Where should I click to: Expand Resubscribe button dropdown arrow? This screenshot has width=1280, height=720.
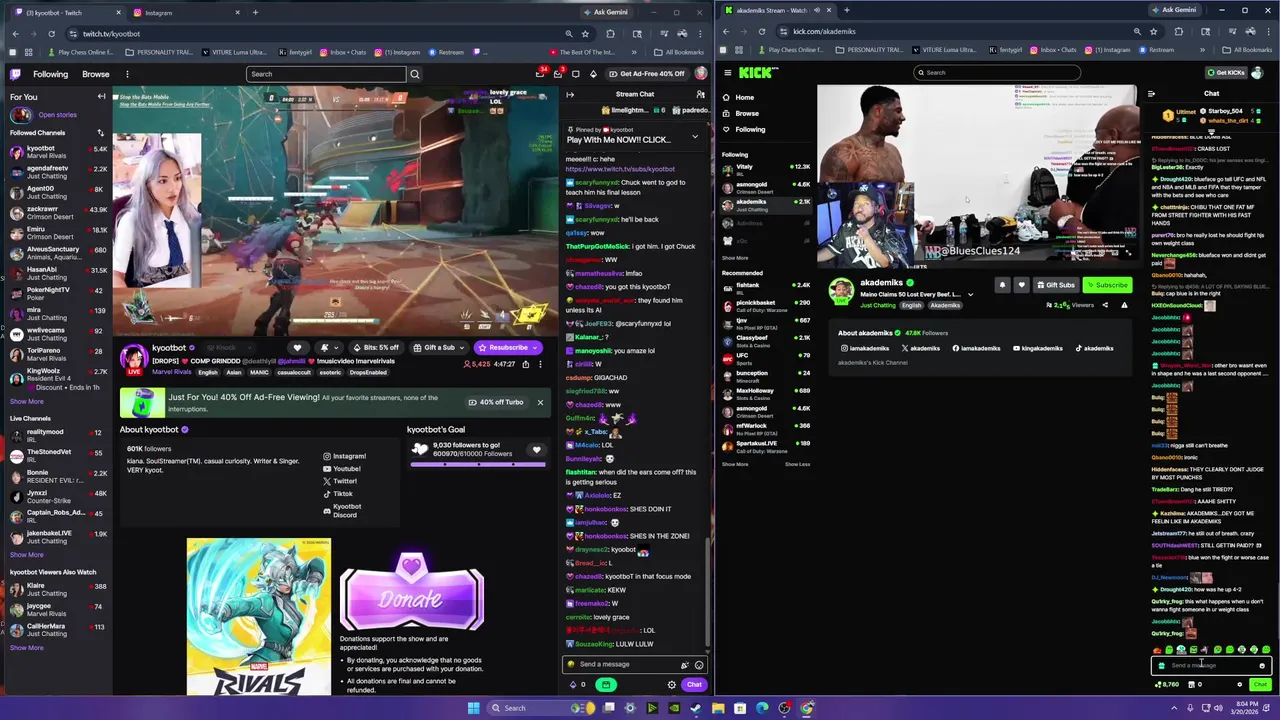(535, 348)
